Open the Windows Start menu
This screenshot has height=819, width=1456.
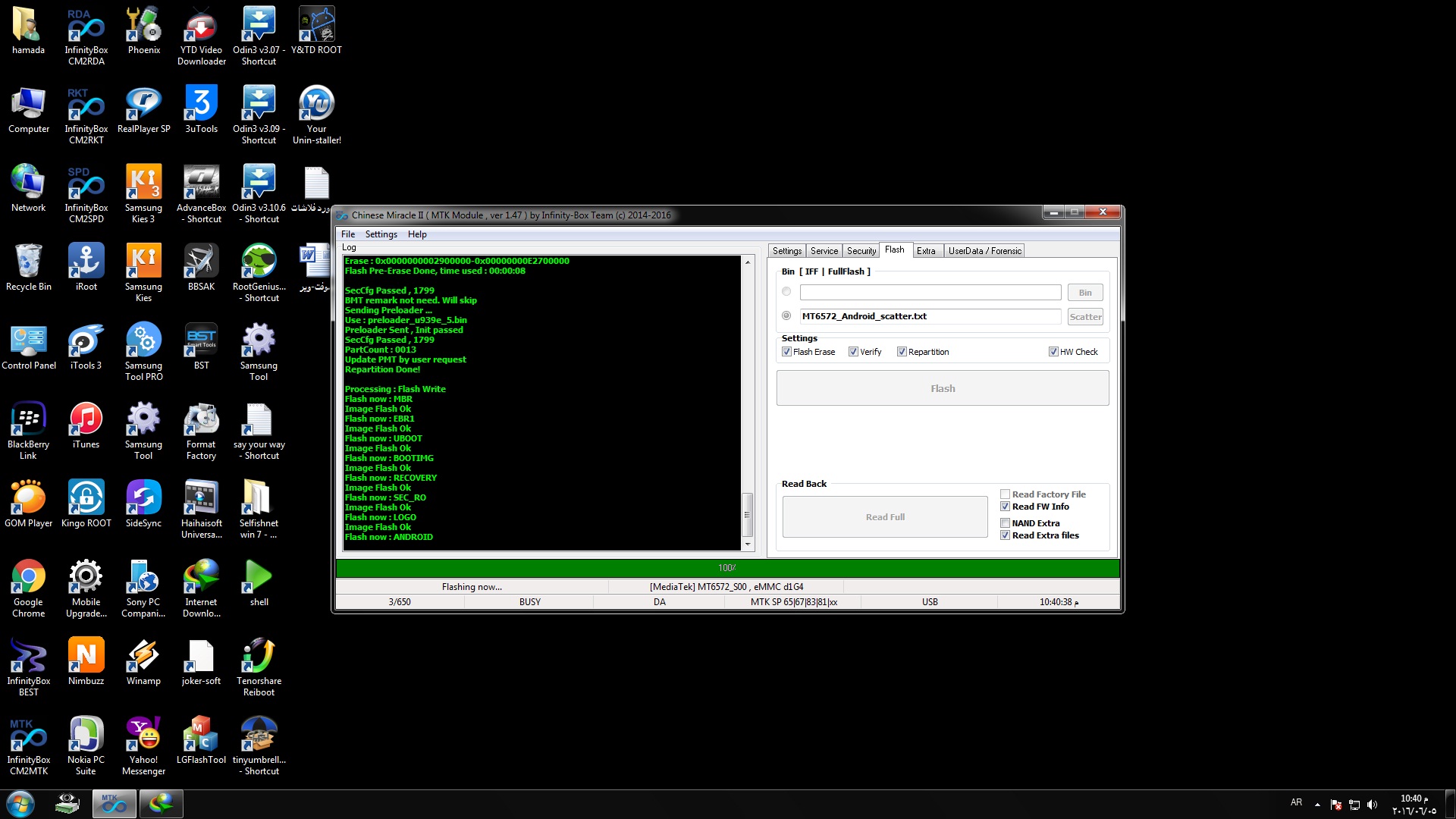(20, 804)
